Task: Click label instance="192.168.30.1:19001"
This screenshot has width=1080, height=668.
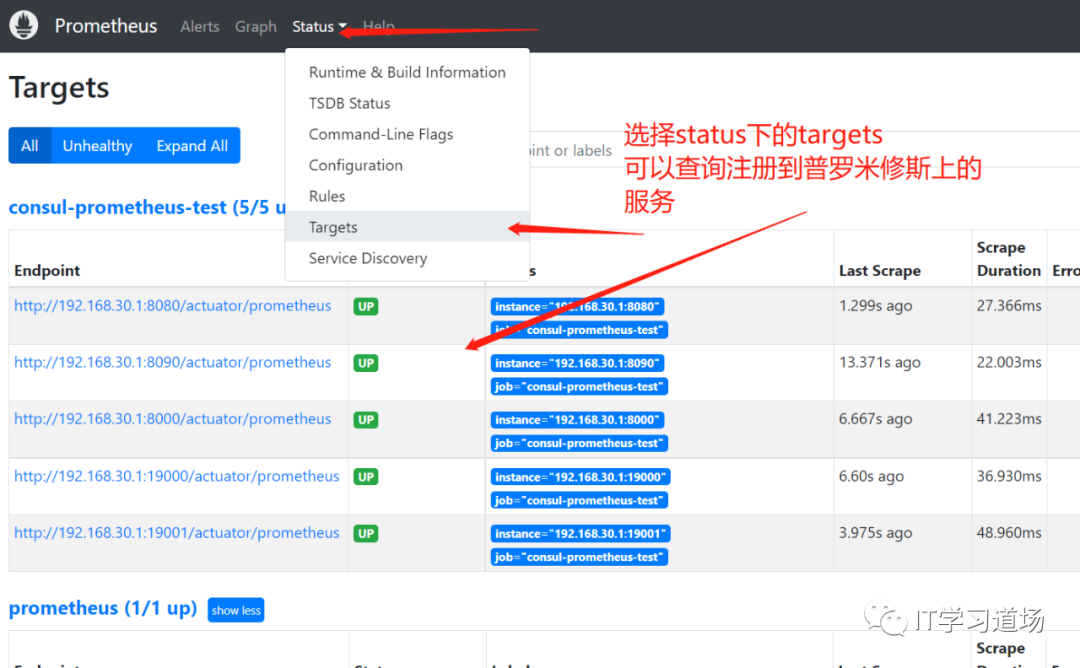Action: click(581, 533)
